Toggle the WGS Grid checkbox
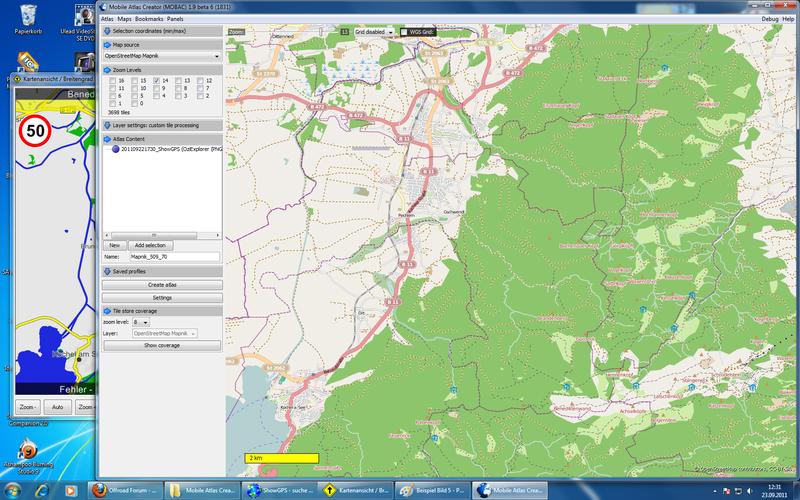The width and height of the screenshot is (800, 500). click(x=404, y=32)
